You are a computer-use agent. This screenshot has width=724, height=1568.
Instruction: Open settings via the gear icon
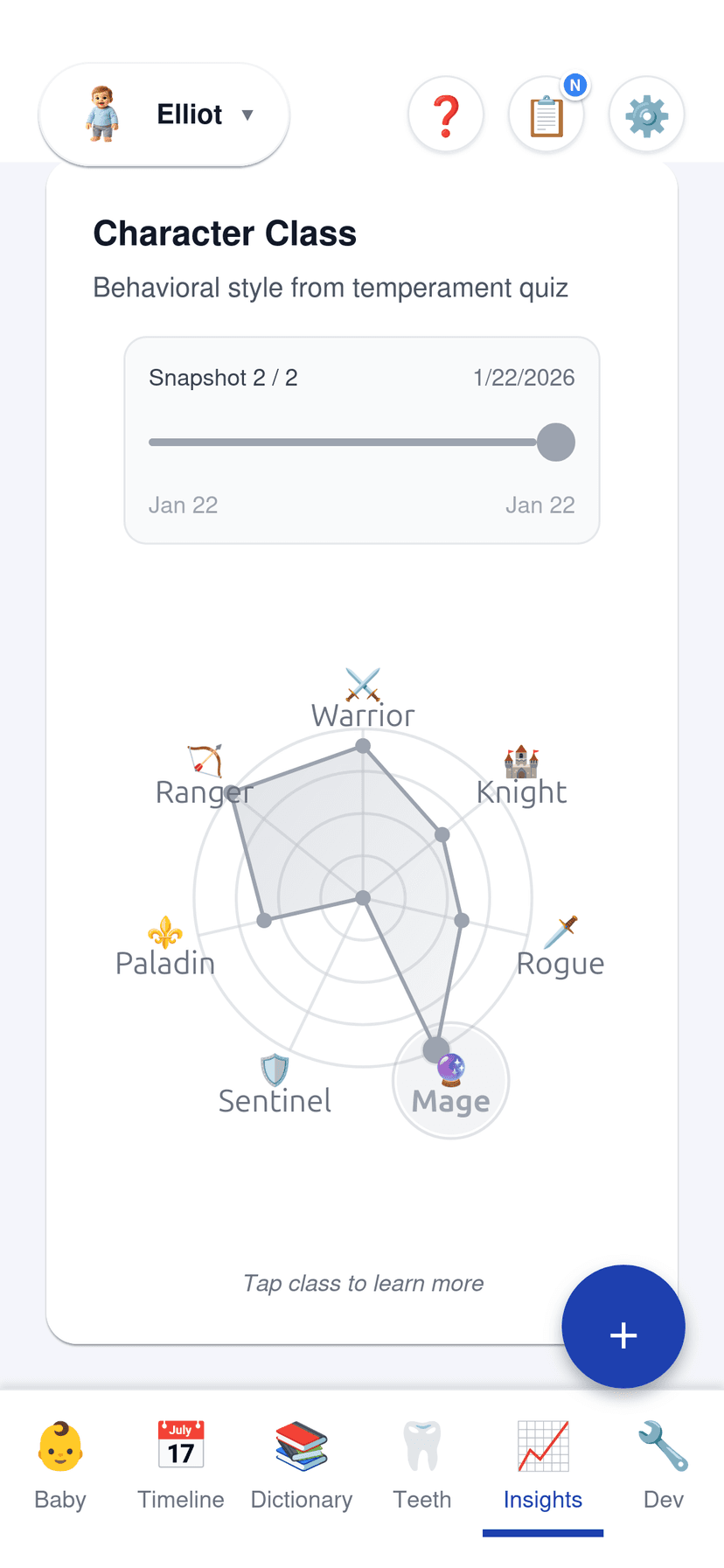point(646,115)
